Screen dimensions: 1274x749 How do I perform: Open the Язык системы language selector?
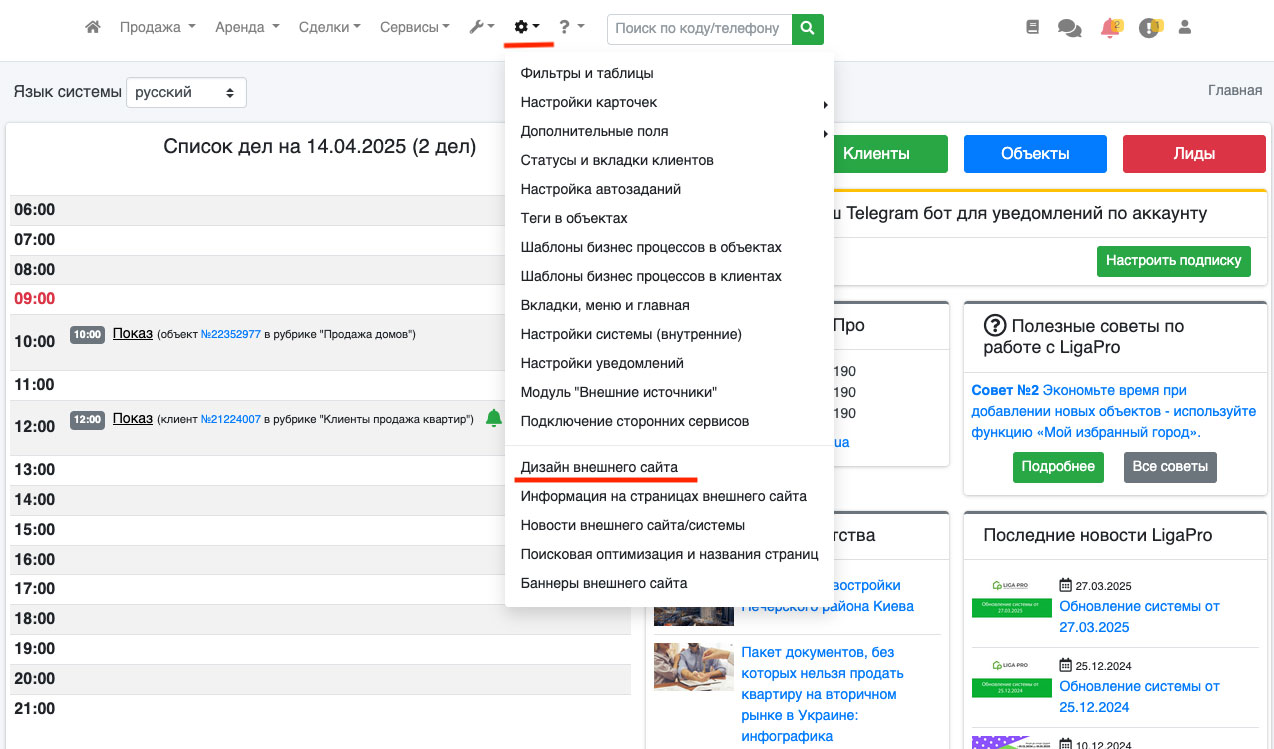[186, 92]
